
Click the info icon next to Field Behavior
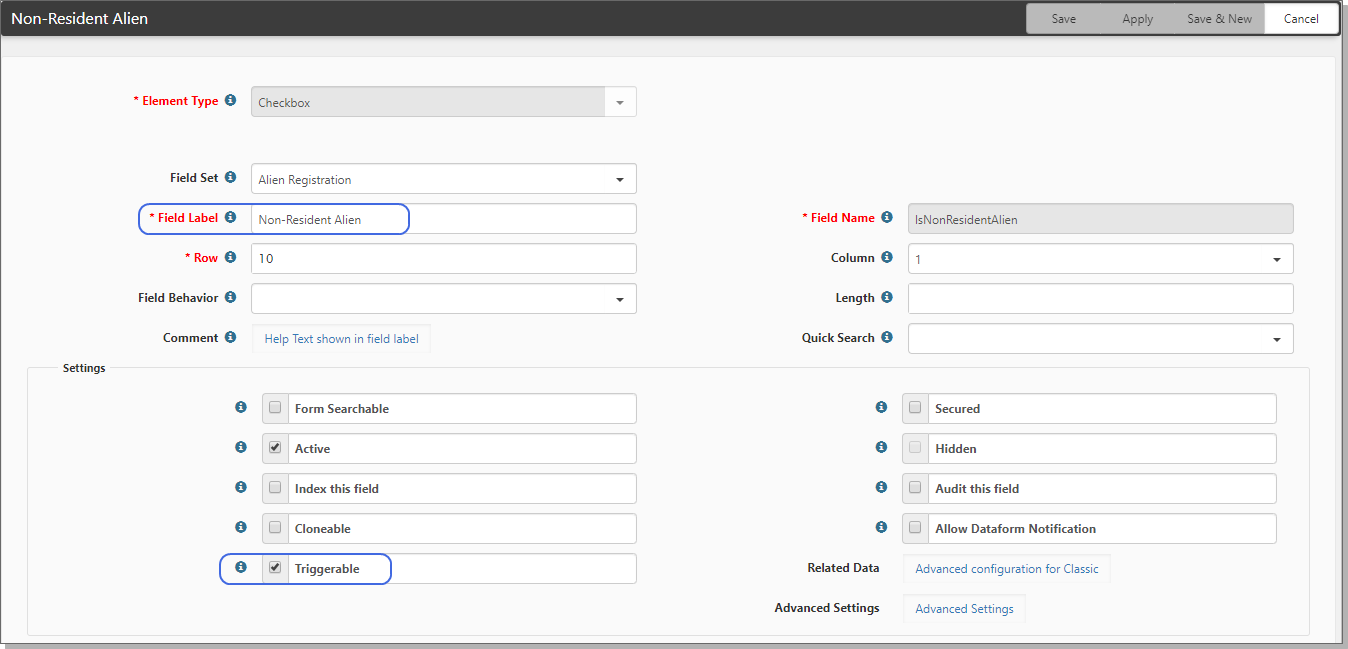point(231,298)
